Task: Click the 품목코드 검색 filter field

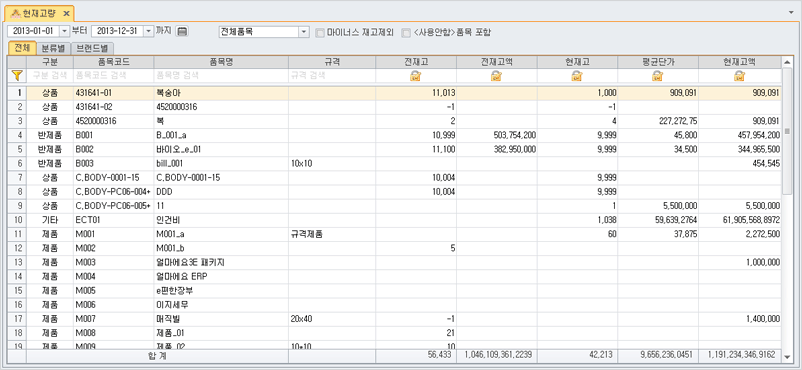Action: [x=114, y=76]
